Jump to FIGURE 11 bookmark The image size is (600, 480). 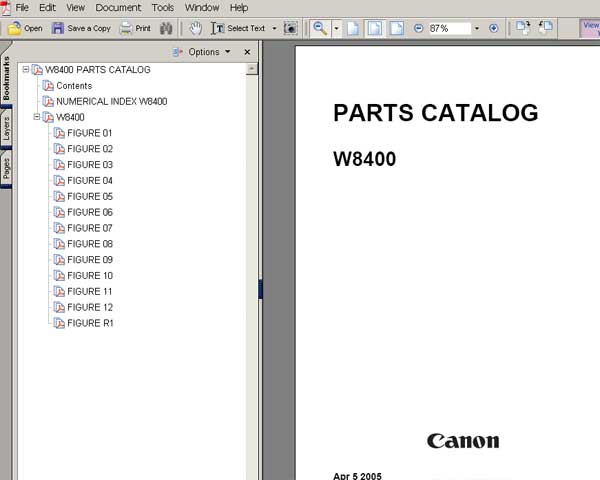(90, 291)
